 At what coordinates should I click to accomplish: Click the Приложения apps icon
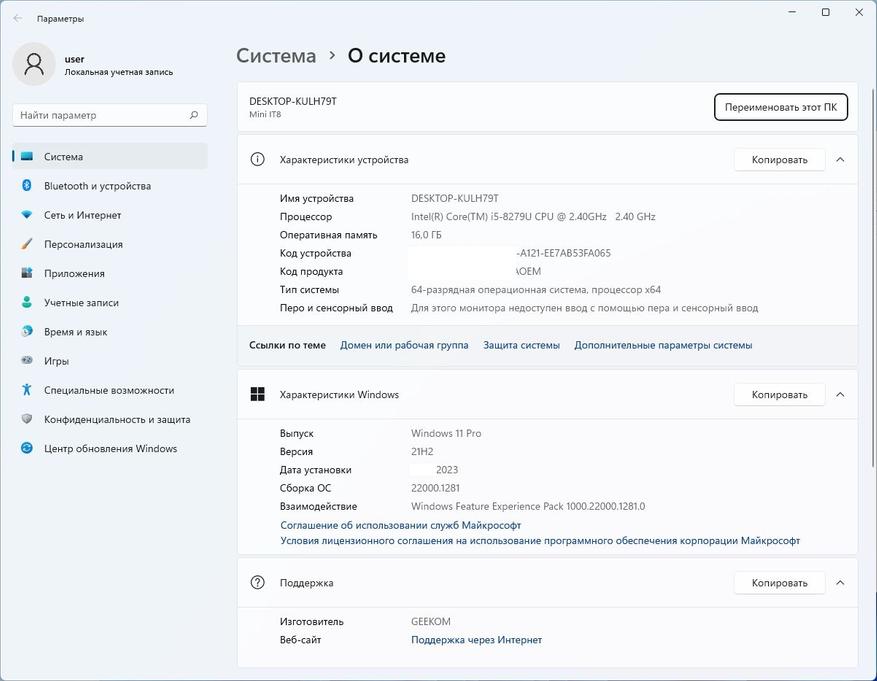[27, 273]
